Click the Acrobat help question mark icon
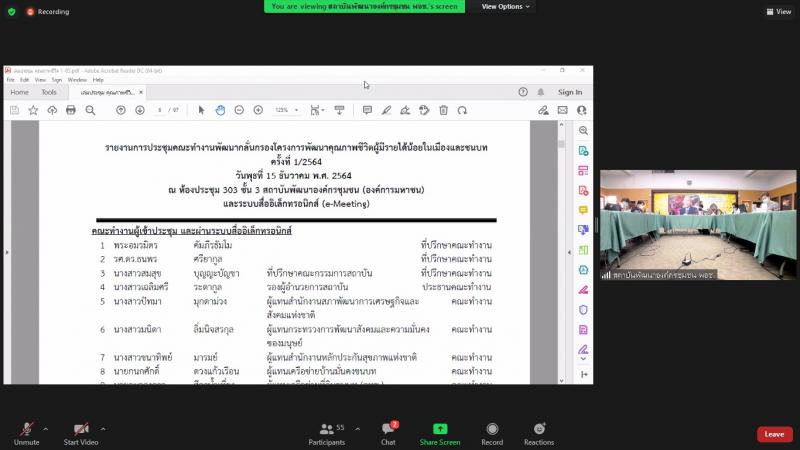The width and height of the screenshot is (800, 450). [x=523, y=92]
